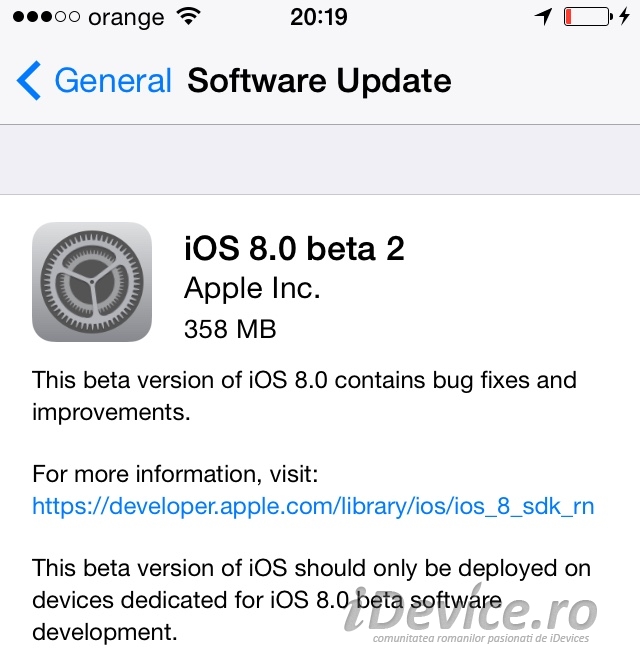640x653 pixels.
Task: Tap the orange carrier name
Action: [126, 18]
